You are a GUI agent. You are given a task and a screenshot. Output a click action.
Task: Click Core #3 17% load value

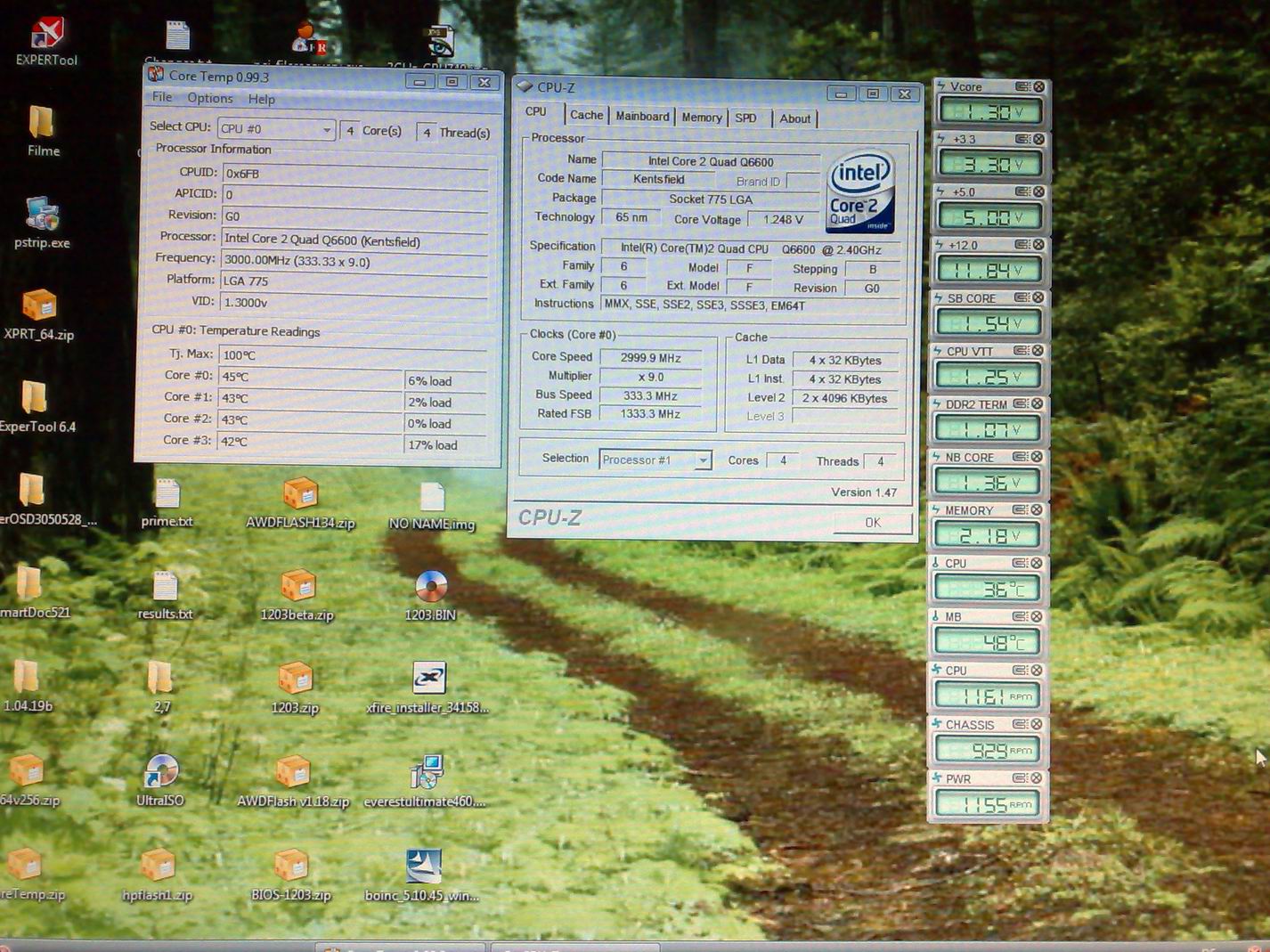coord(445,444)
